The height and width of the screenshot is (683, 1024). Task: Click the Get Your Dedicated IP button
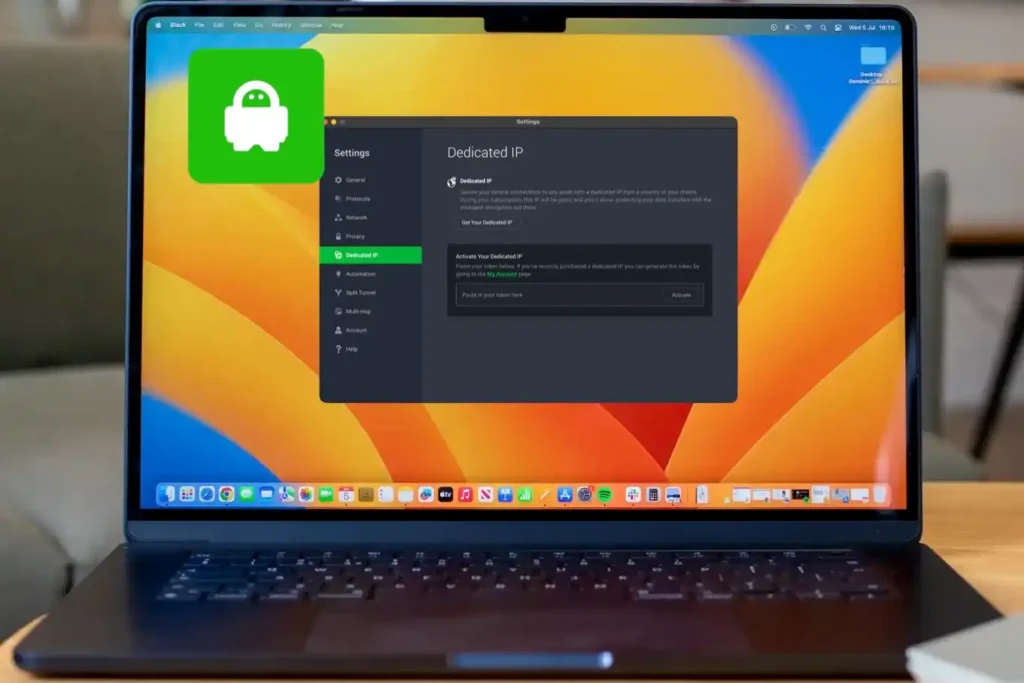[x=487, y=223]
